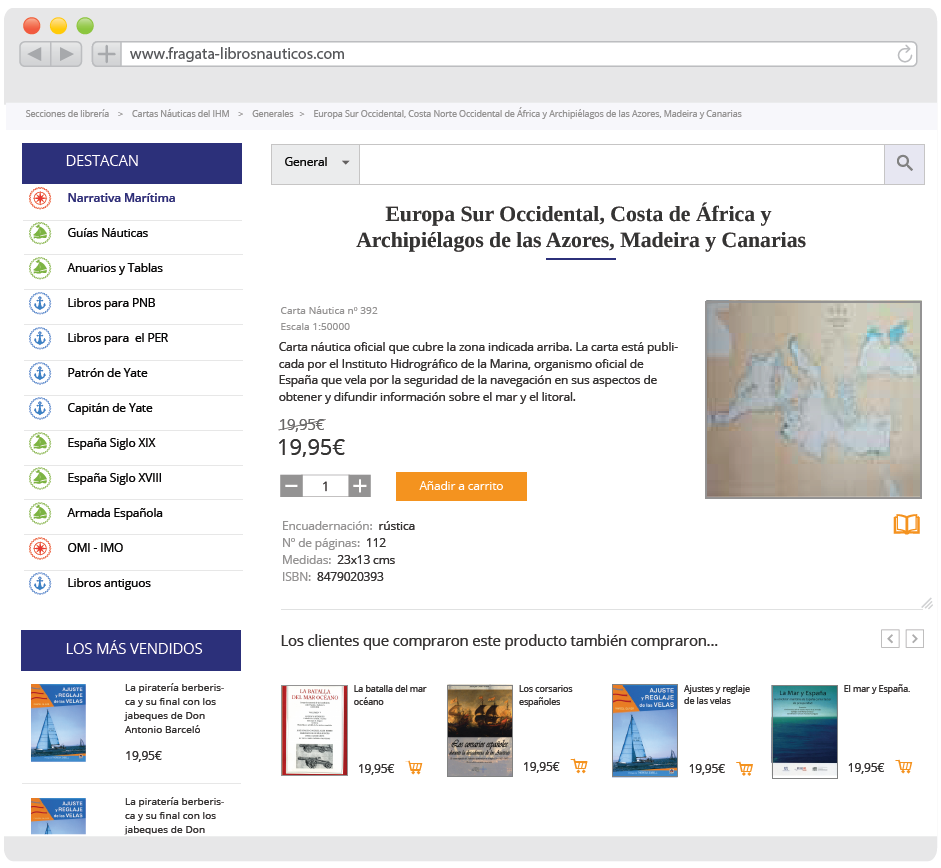The height and width of the screenshot is (868, 941).
Task: Click the magnifier search button
Action: (904, 163)
